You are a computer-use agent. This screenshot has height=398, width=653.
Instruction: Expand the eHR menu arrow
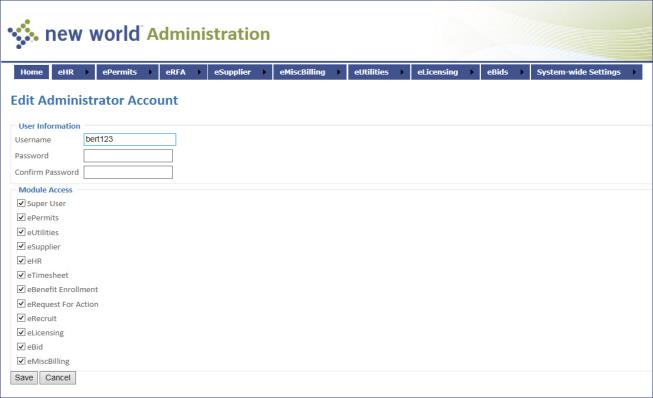[x=87, y=72]
